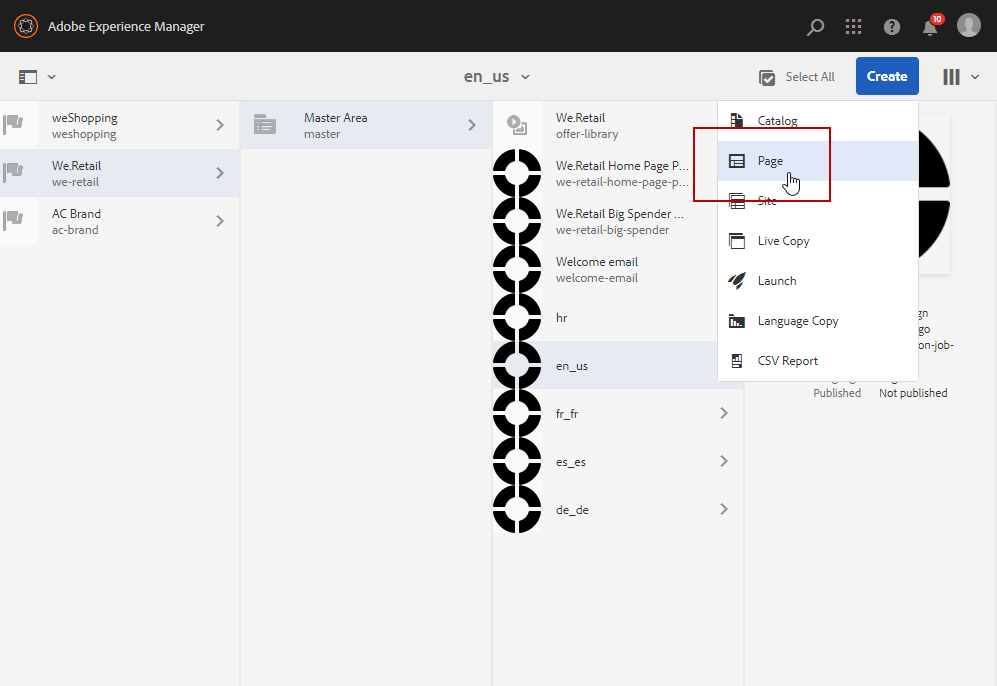Viewport: 997px width, 686px height.
Task: Open the view mode dropdown arrow
Action: [x=975, y=77]
